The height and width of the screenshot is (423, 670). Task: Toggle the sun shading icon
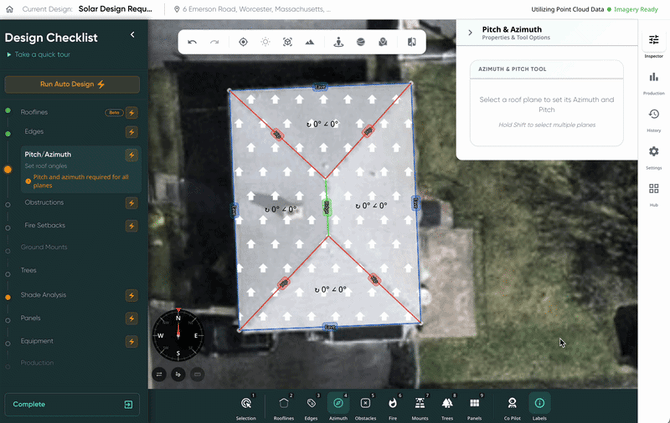click(x=265, y=42)
